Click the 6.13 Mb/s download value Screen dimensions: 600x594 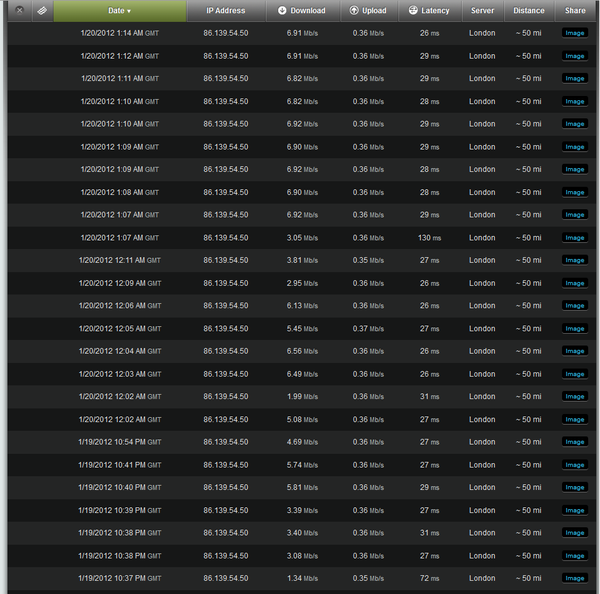tap(302, 305)
